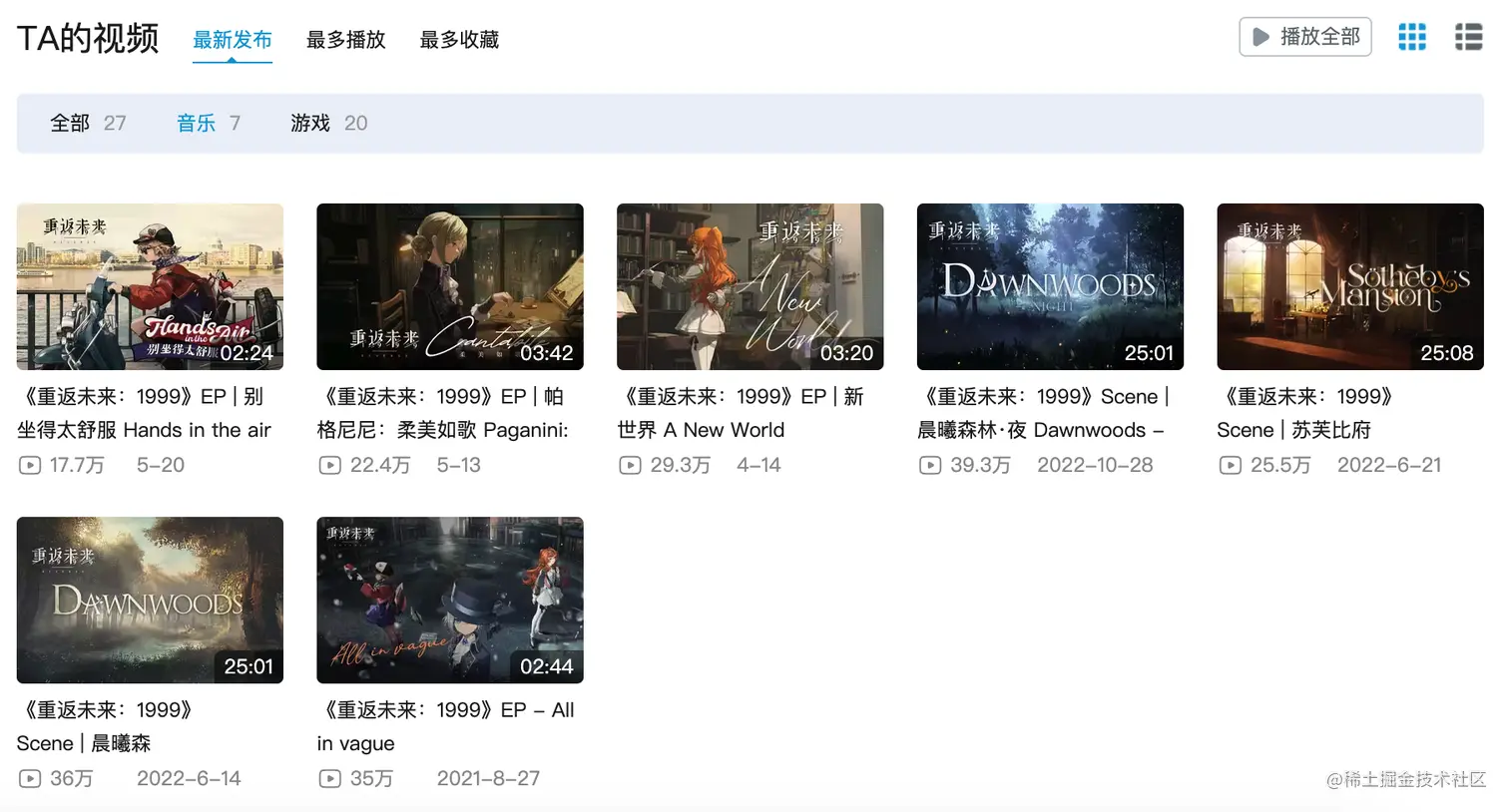Screen dimensions: 1509x812
Task: Open title link 晨曦森林·夜 Dawnwoods
Action: pyautogui.click(x=1043, y=413)
